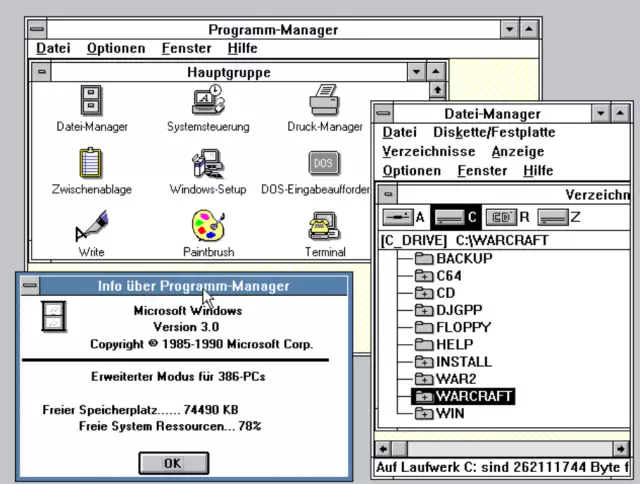Expand the INSTALL folder plus icon
This screenshot has height=484, width=640.
click(x=424, y=362)
